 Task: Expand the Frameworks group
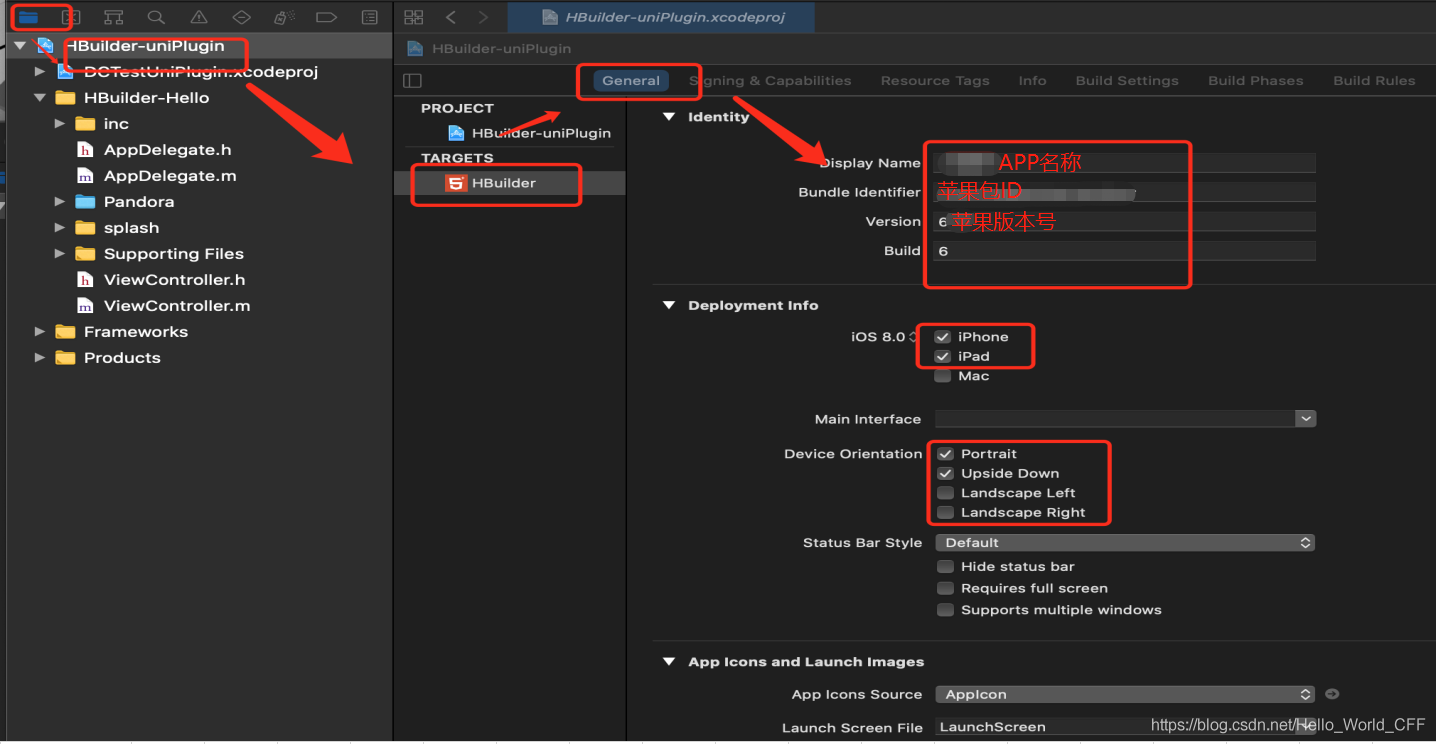[x=40, y=332]
